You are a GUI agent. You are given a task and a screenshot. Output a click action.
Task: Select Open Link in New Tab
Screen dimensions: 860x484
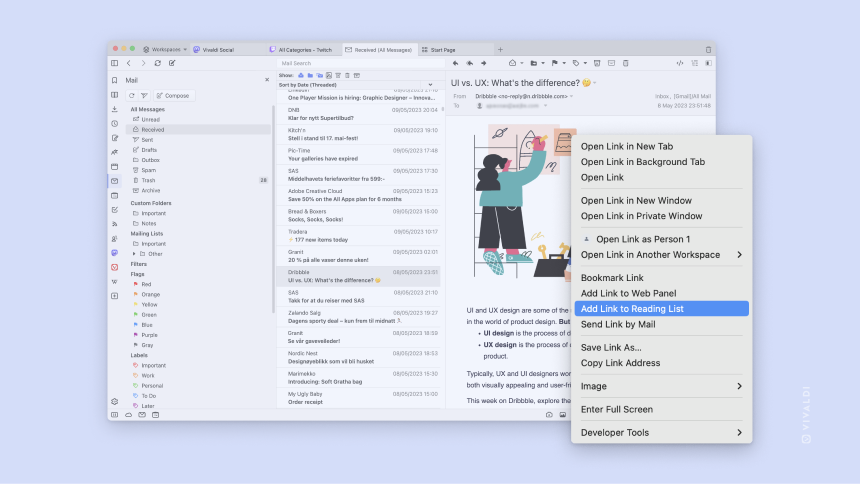tap(661, 147)
